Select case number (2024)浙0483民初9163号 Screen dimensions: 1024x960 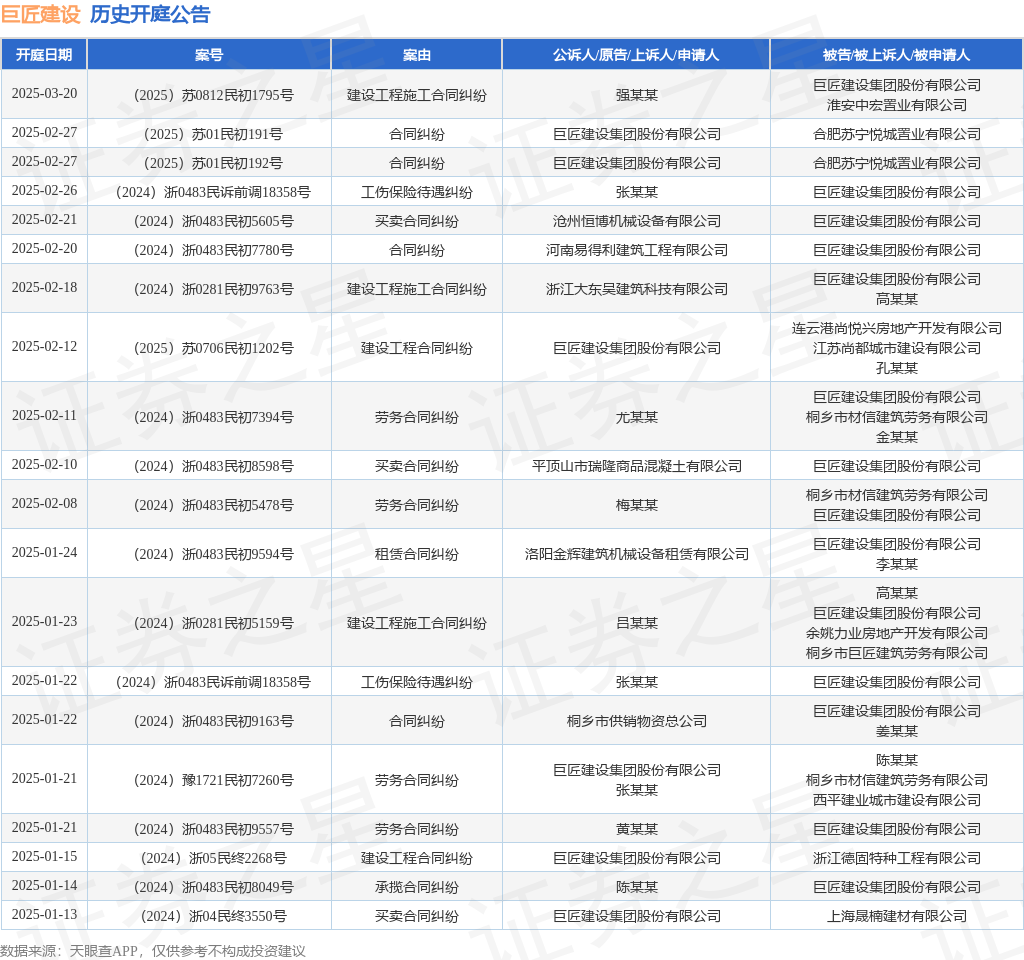(214, 721)
